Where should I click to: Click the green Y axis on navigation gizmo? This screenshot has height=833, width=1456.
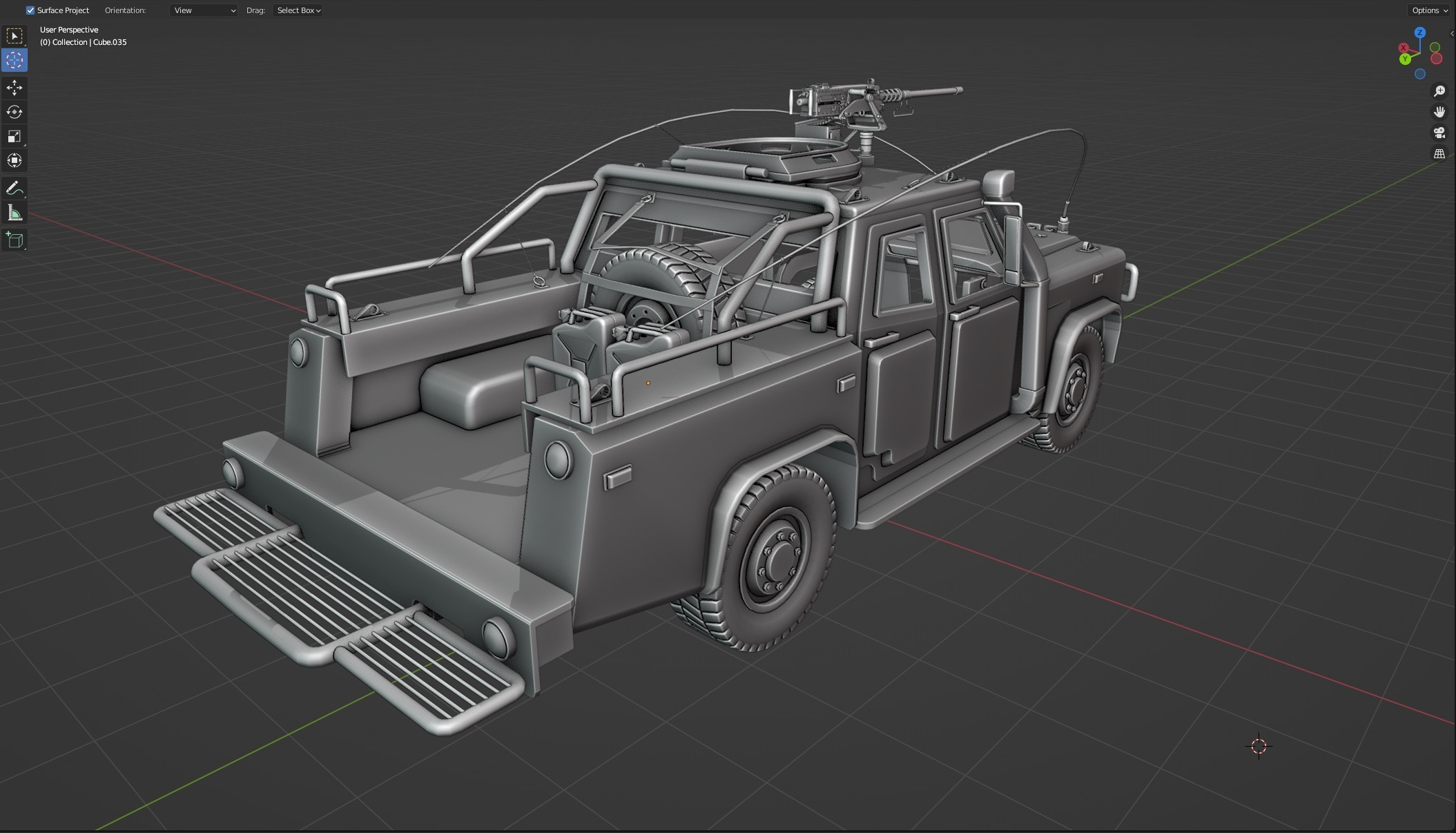[1405, 59]
